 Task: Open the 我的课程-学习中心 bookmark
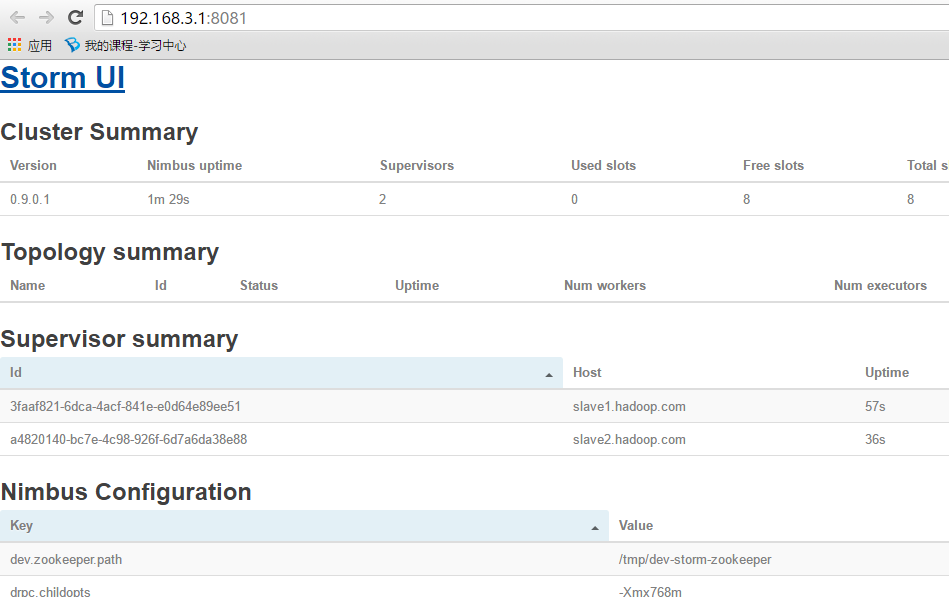(125, 45)
